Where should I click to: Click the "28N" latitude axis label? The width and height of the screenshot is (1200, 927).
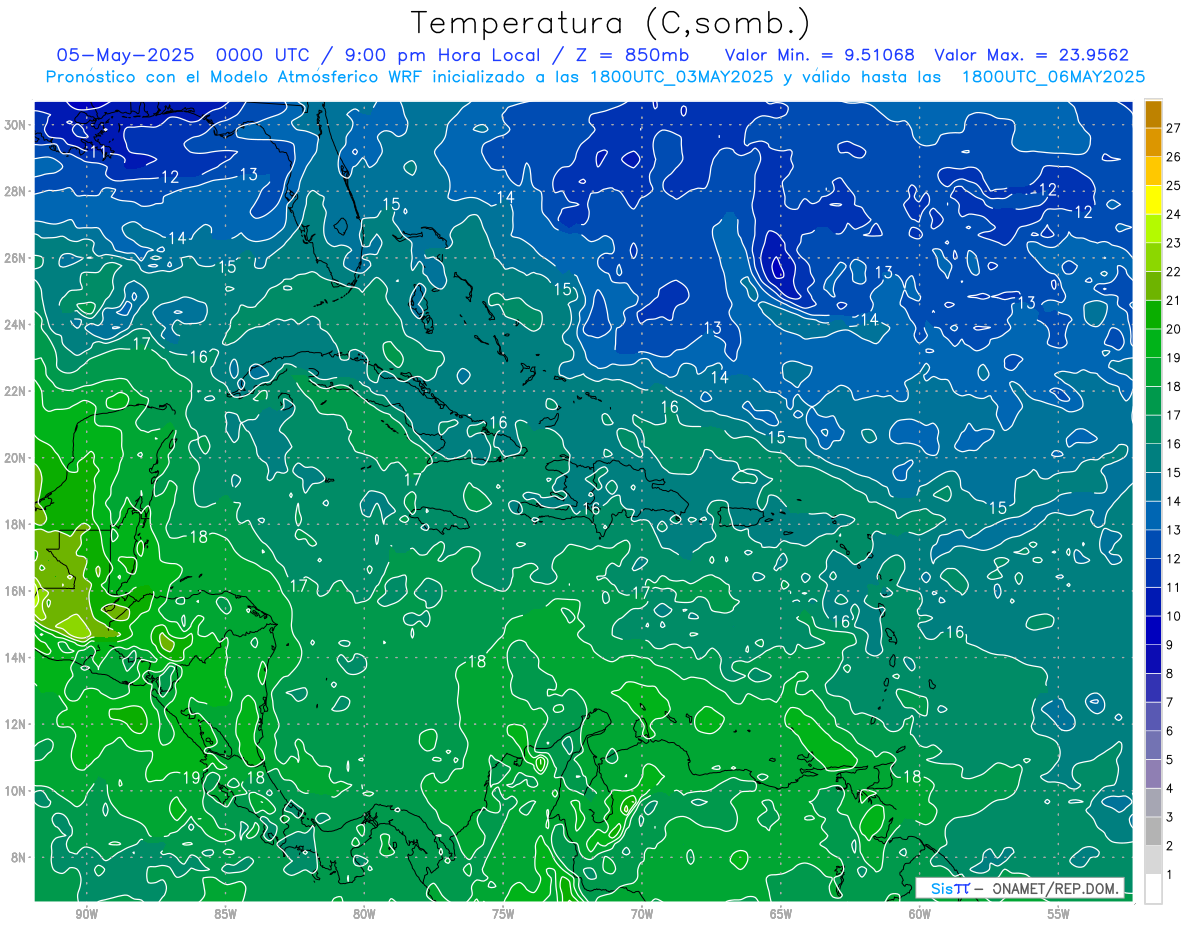(x=13, y=191)
